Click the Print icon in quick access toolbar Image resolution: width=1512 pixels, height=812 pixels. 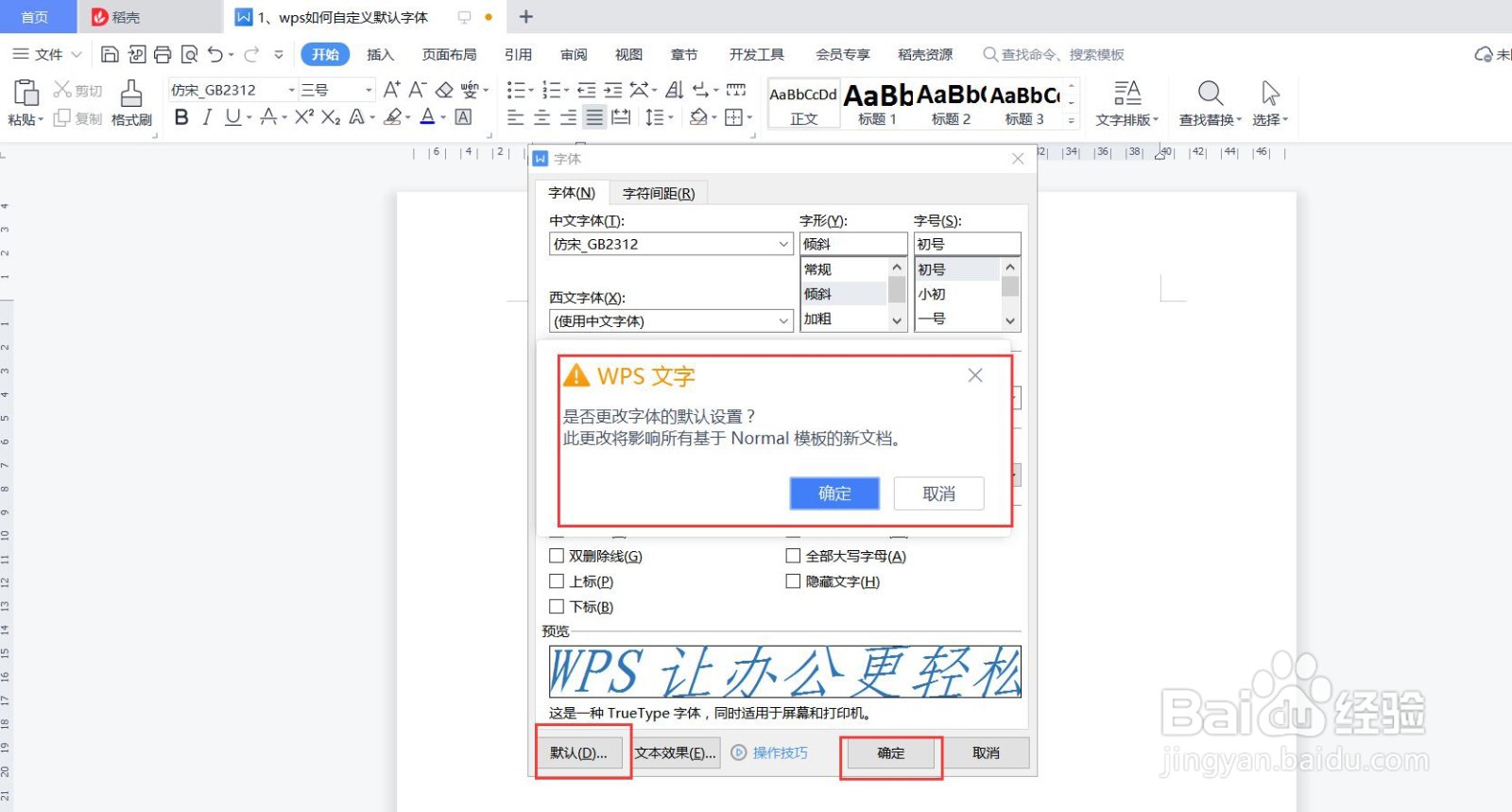click(163, 55)
